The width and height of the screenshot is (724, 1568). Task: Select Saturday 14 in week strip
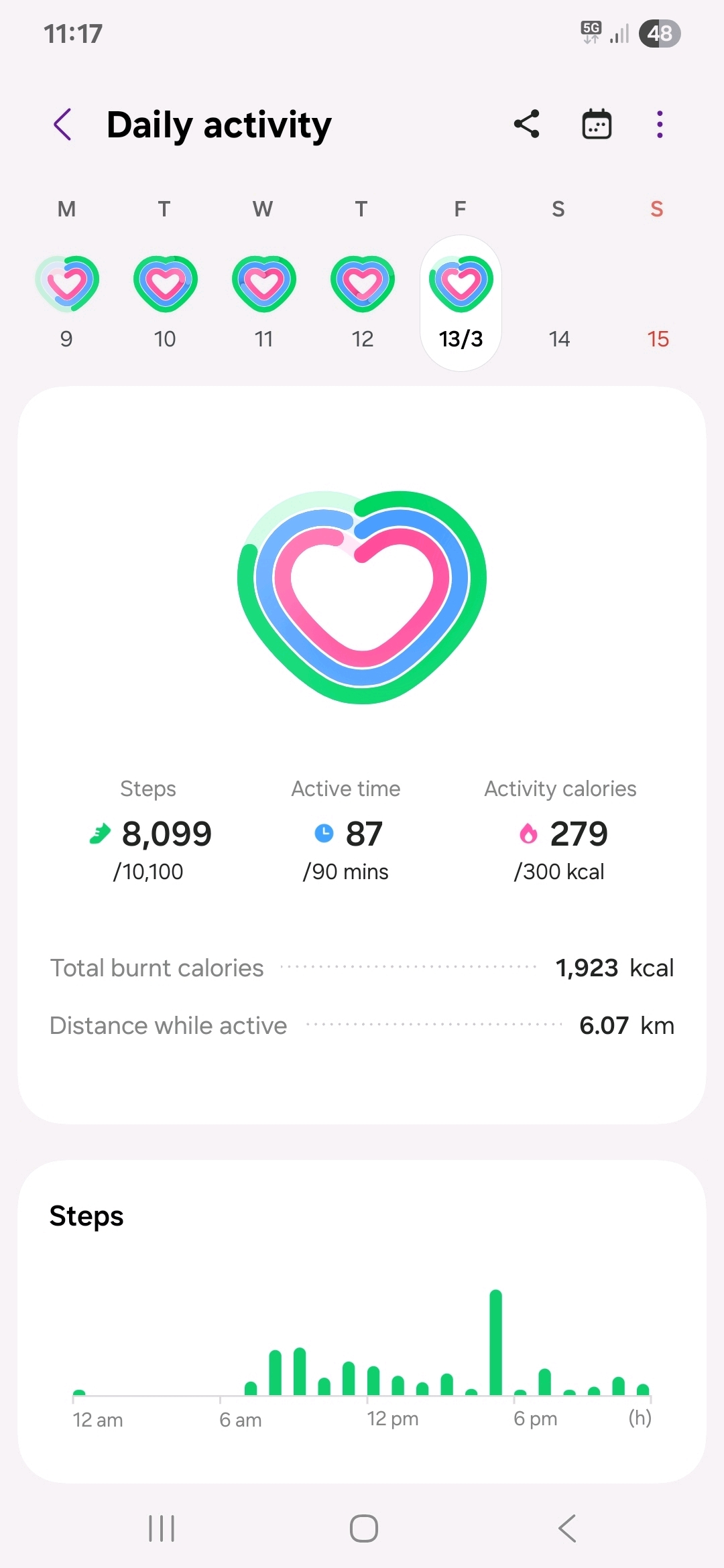[559, 339]
